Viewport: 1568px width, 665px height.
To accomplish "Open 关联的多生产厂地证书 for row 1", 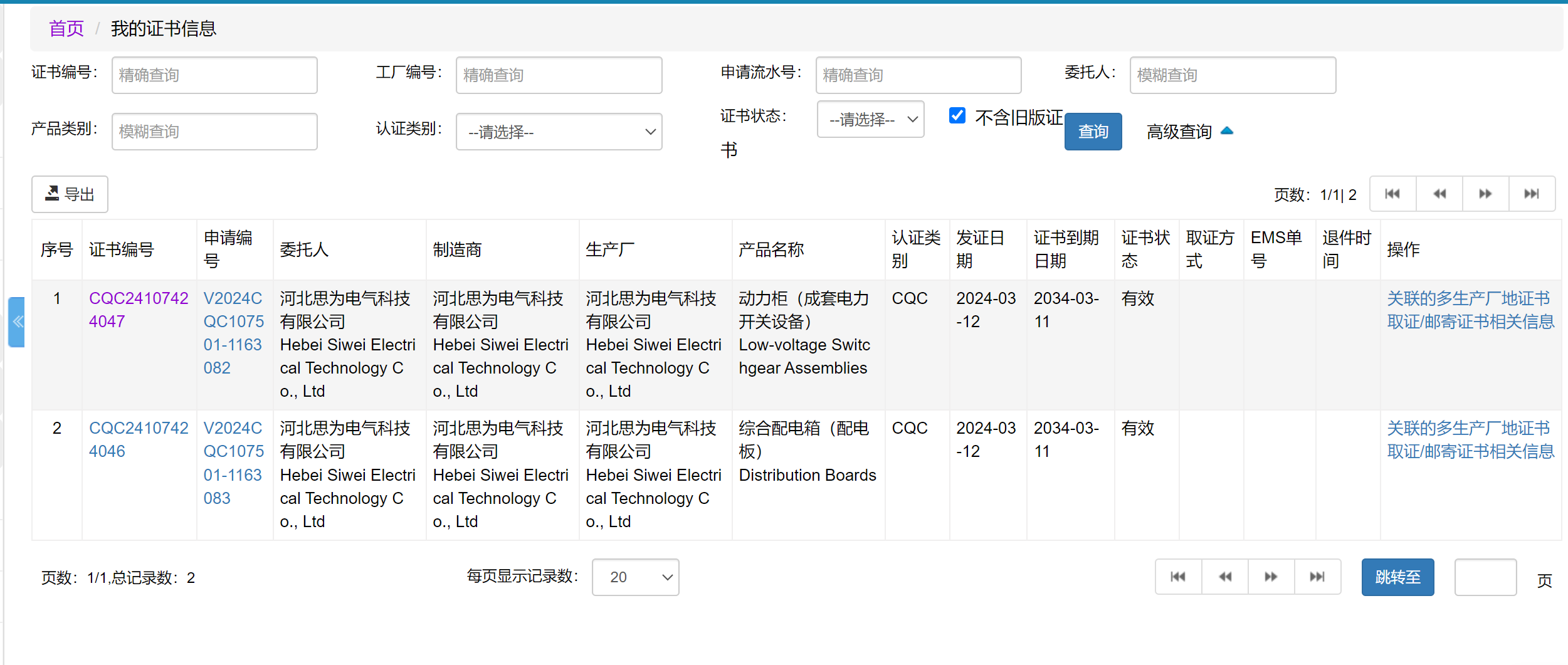I will click(1468, 298).
